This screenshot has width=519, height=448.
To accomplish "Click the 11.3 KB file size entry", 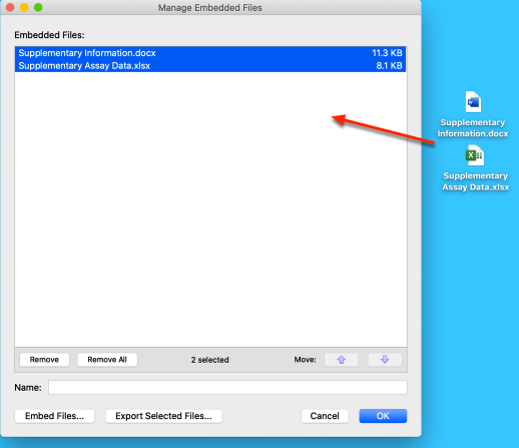I will pos(387,53).
